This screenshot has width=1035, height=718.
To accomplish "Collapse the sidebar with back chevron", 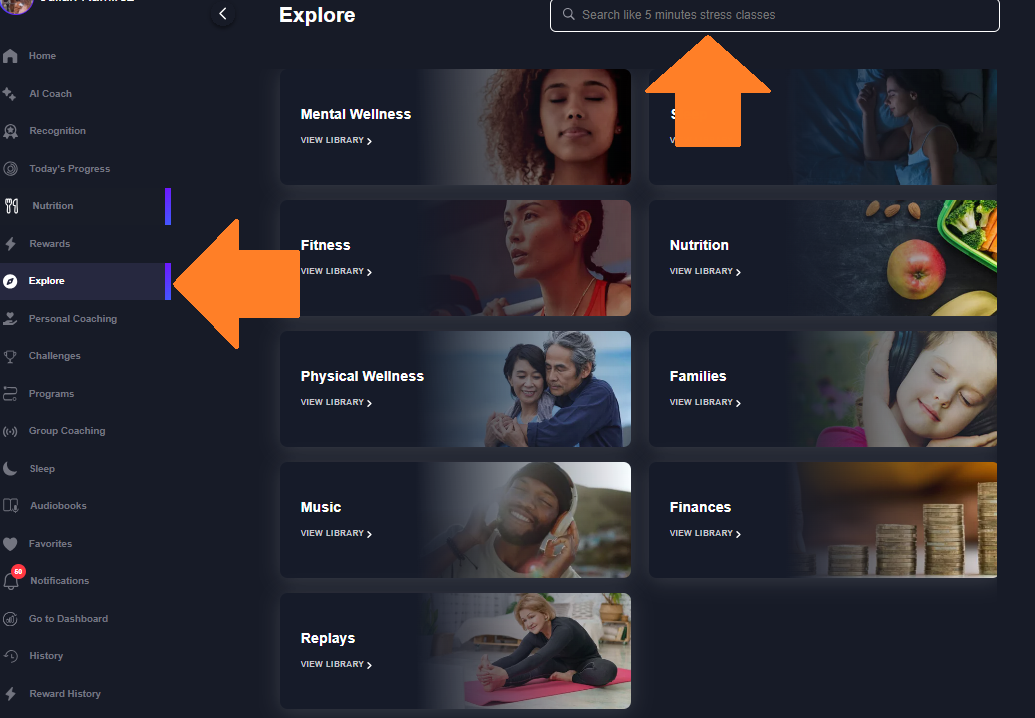I will pyautogui.click(x=223, y=14).
